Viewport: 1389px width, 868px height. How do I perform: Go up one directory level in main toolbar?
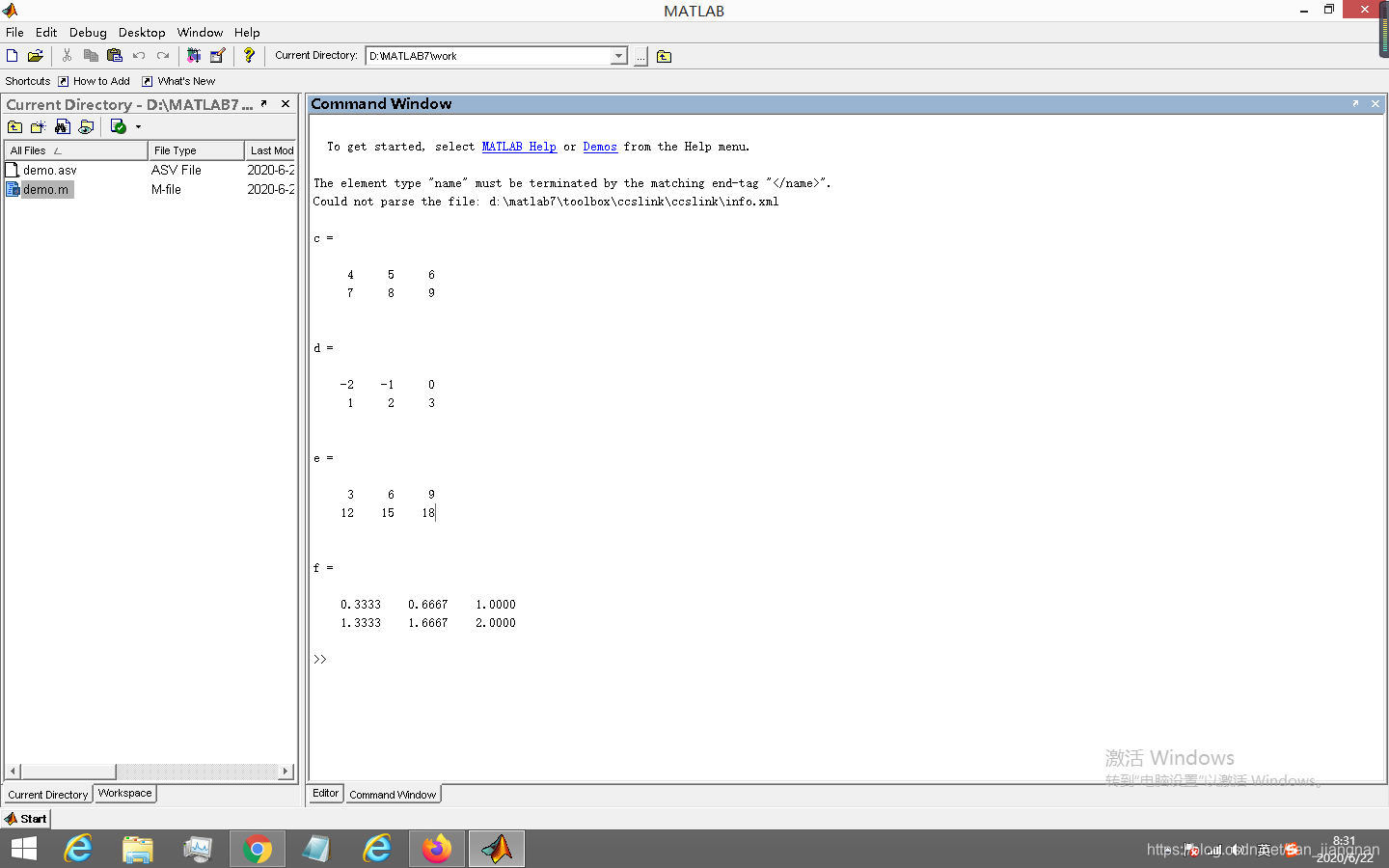(x=664, y=56)
